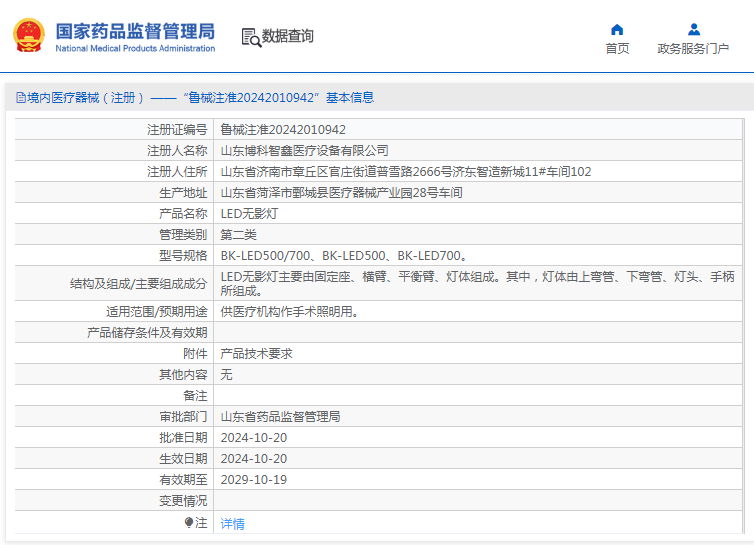Screen dimensions: 754x545
Task: Select 第二类 management class value
Action: point(239,235)
